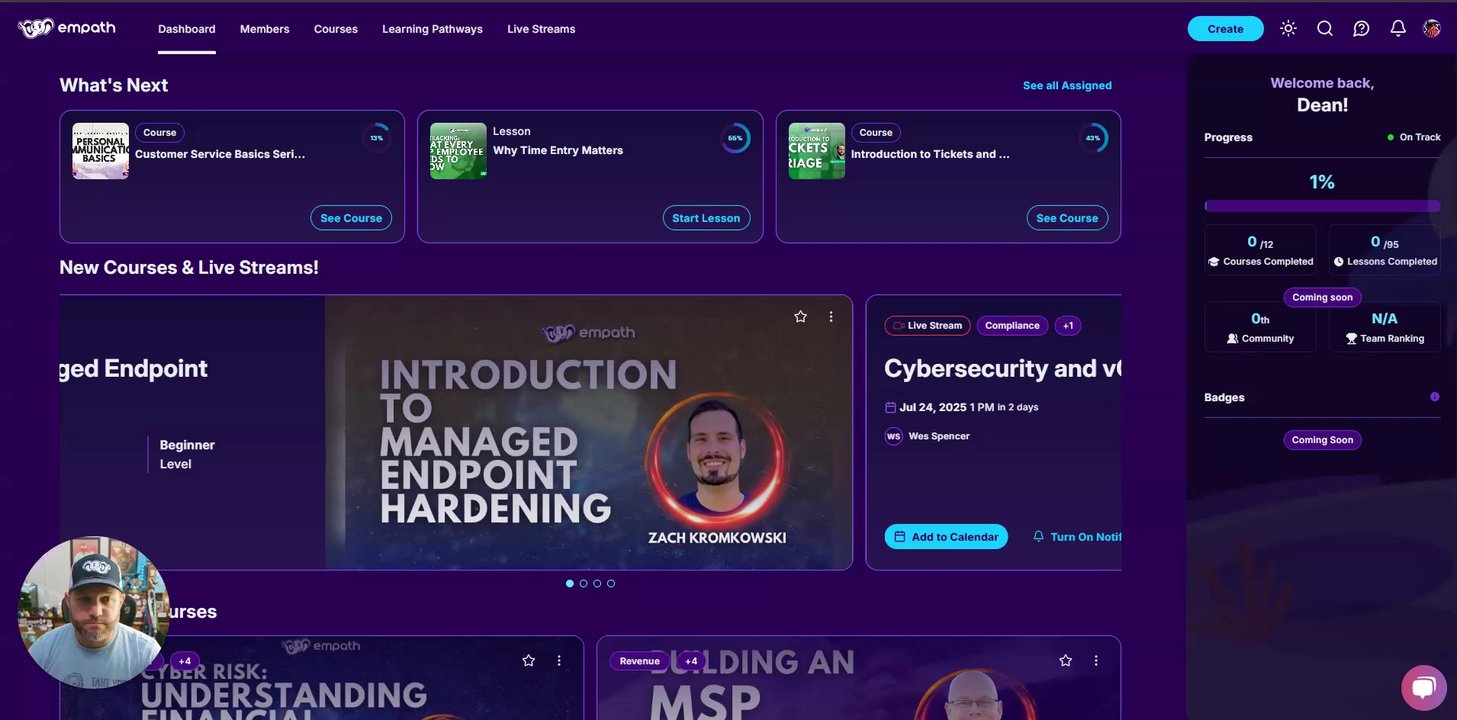Select the second carousel dot
The image size is (1457, 720).
click(584, 583)
